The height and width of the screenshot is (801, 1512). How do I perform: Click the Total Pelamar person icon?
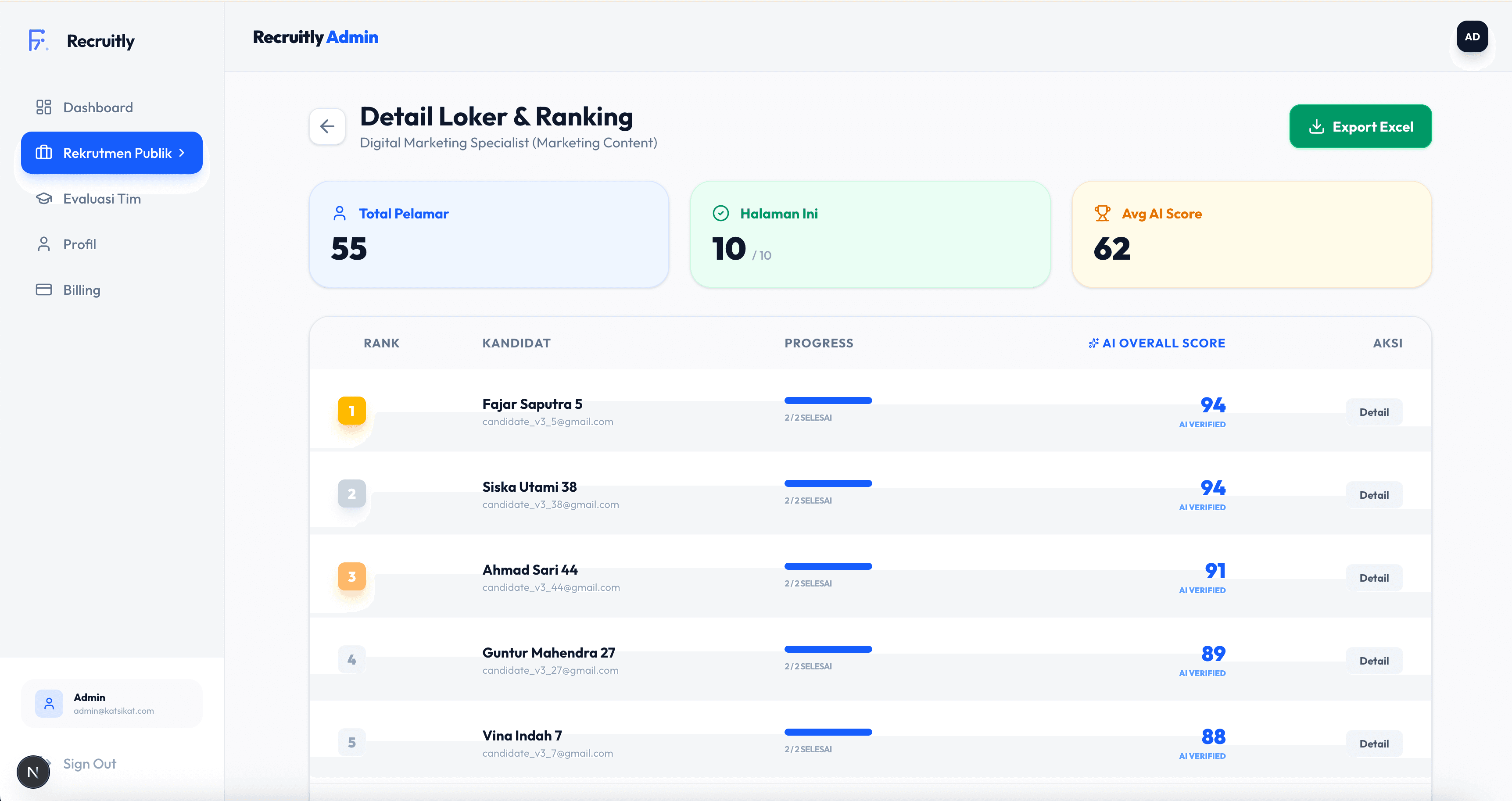[x=339, y=213]
